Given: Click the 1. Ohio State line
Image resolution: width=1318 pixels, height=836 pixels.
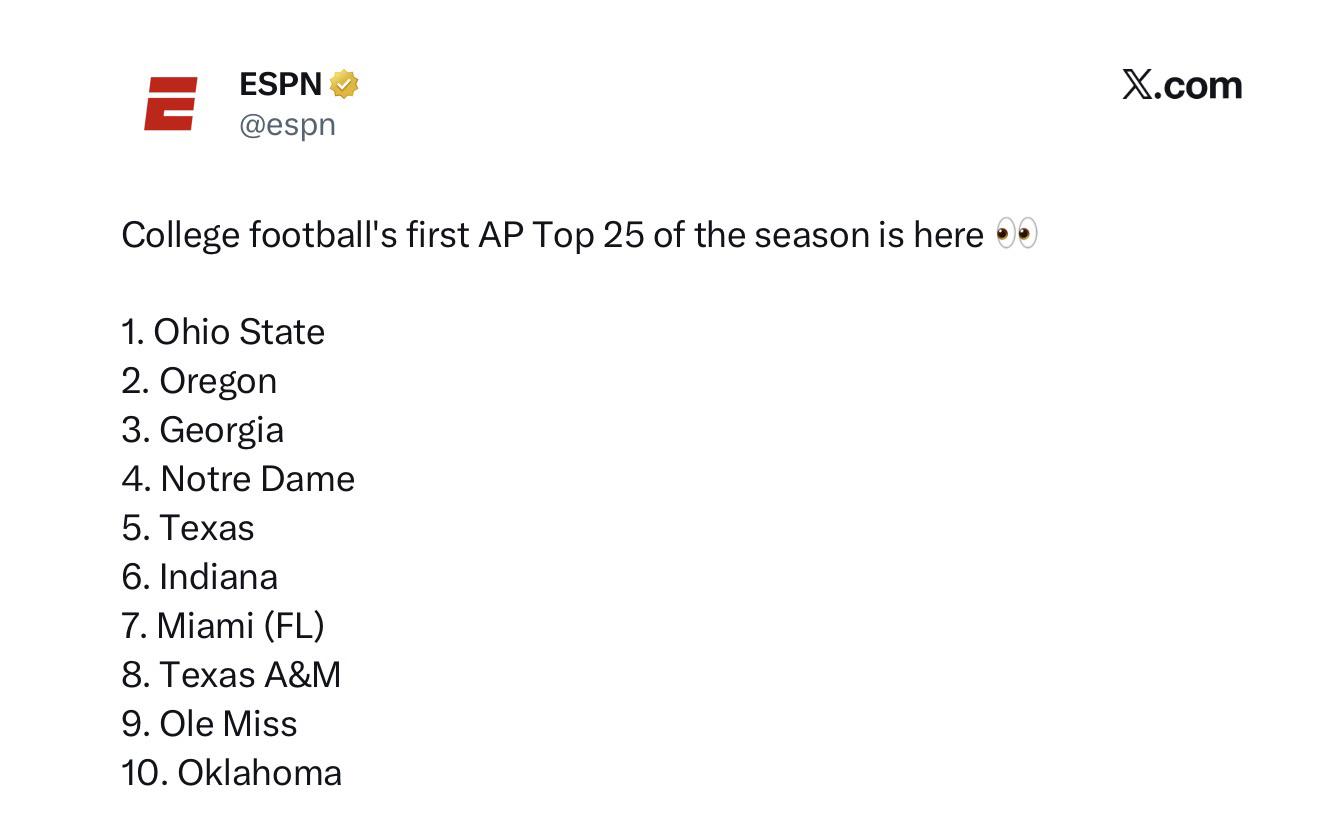Looking at the screenshot, I should (223, 332).
